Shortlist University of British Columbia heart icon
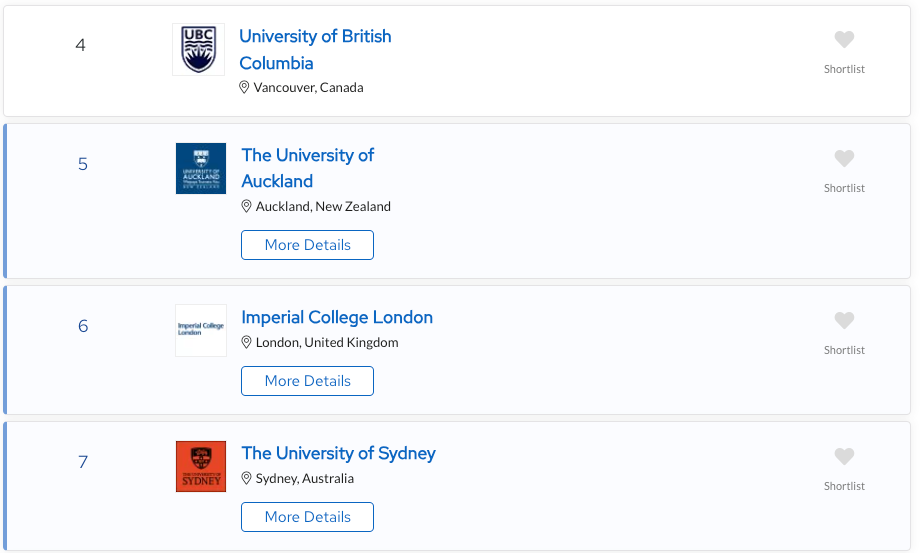This screenshot has width=920, height=553. coord(844,40)
